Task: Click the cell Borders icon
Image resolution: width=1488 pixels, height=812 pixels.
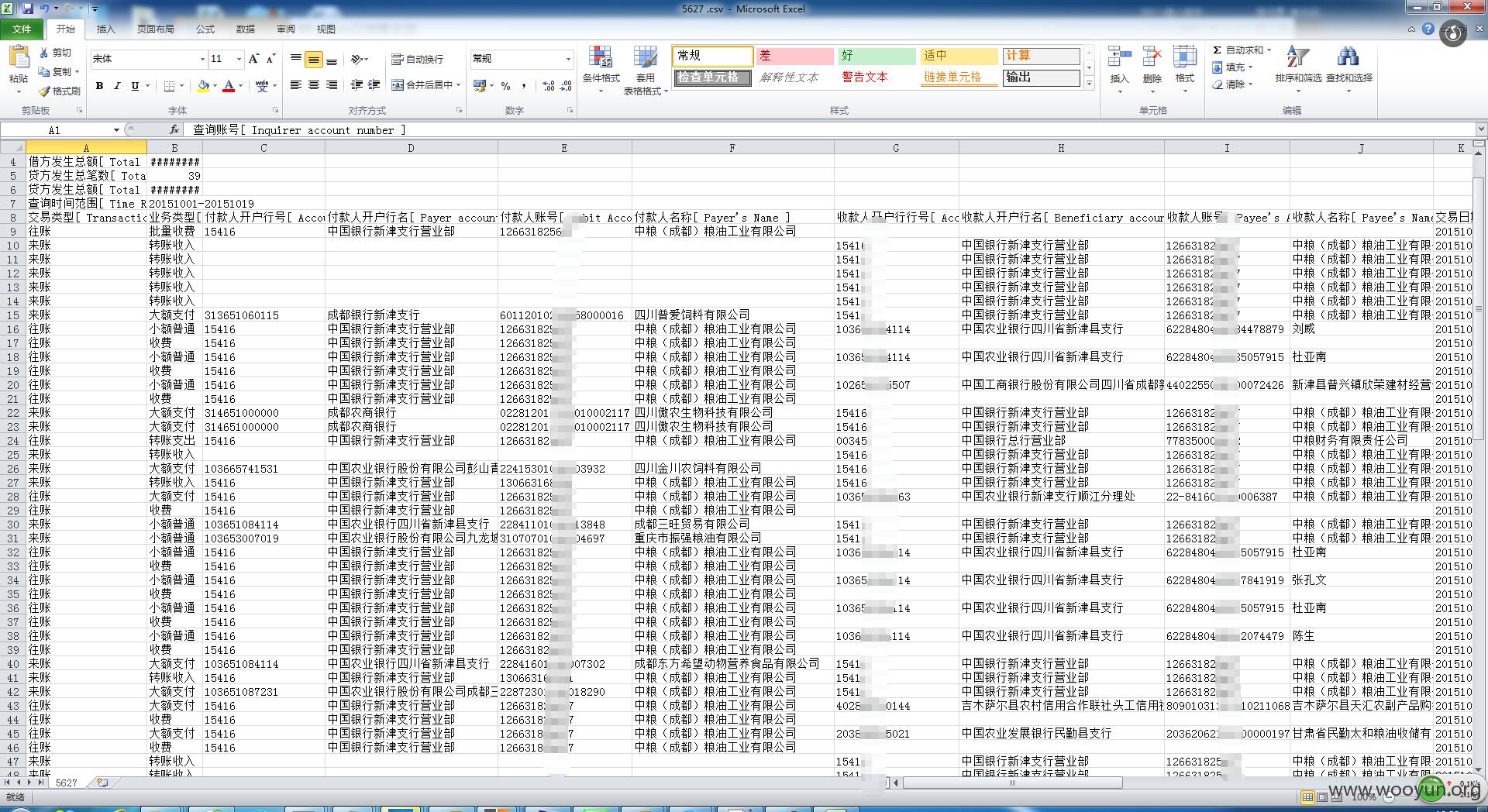Action: pyautogui.click(x=168, y=86)
